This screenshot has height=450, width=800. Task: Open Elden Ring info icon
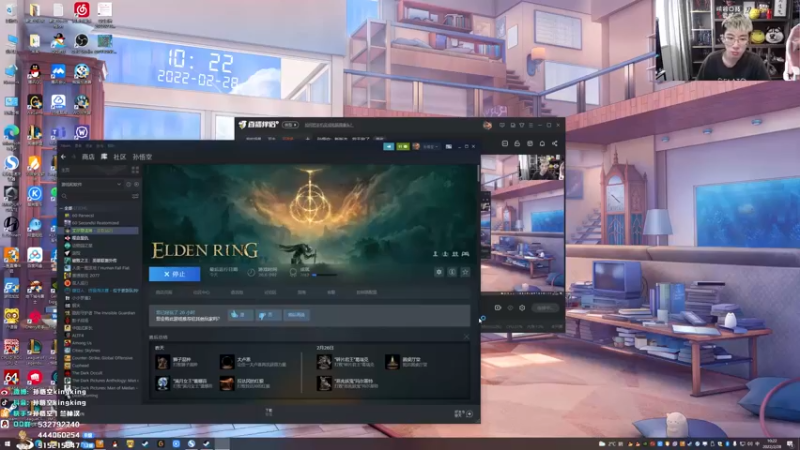[x=452, y=272]
